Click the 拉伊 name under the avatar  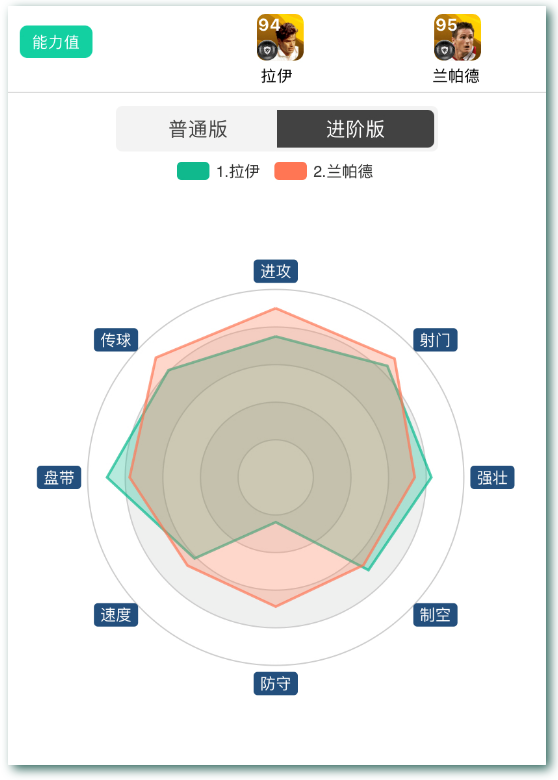[x=277, y=76]
